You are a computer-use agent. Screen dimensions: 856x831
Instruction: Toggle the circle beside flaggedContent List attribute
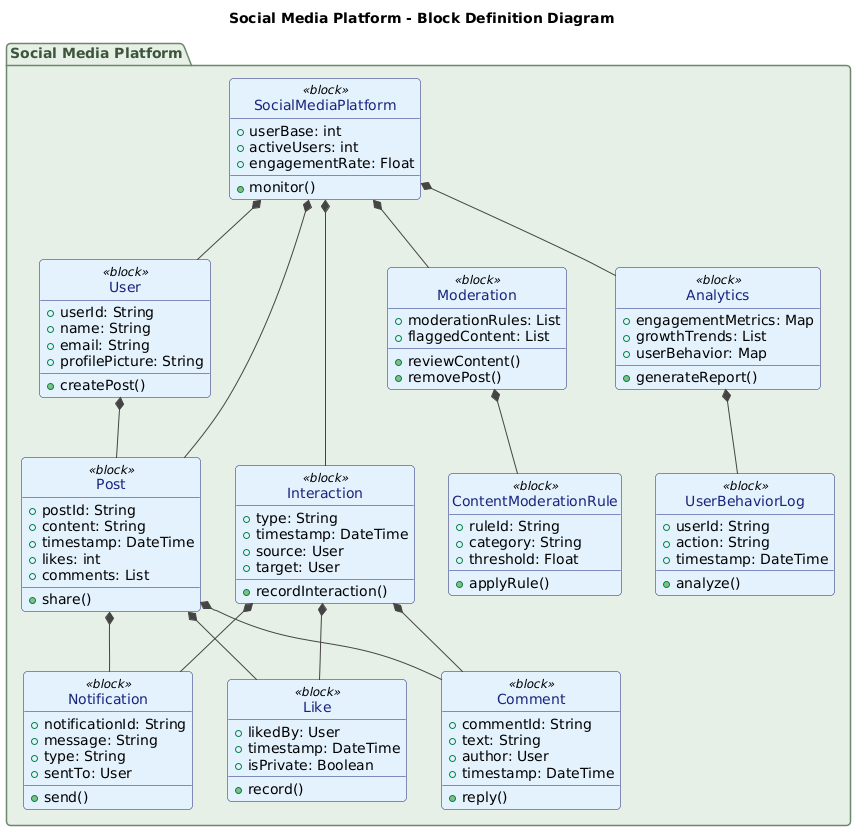click(x=399, y=337)
